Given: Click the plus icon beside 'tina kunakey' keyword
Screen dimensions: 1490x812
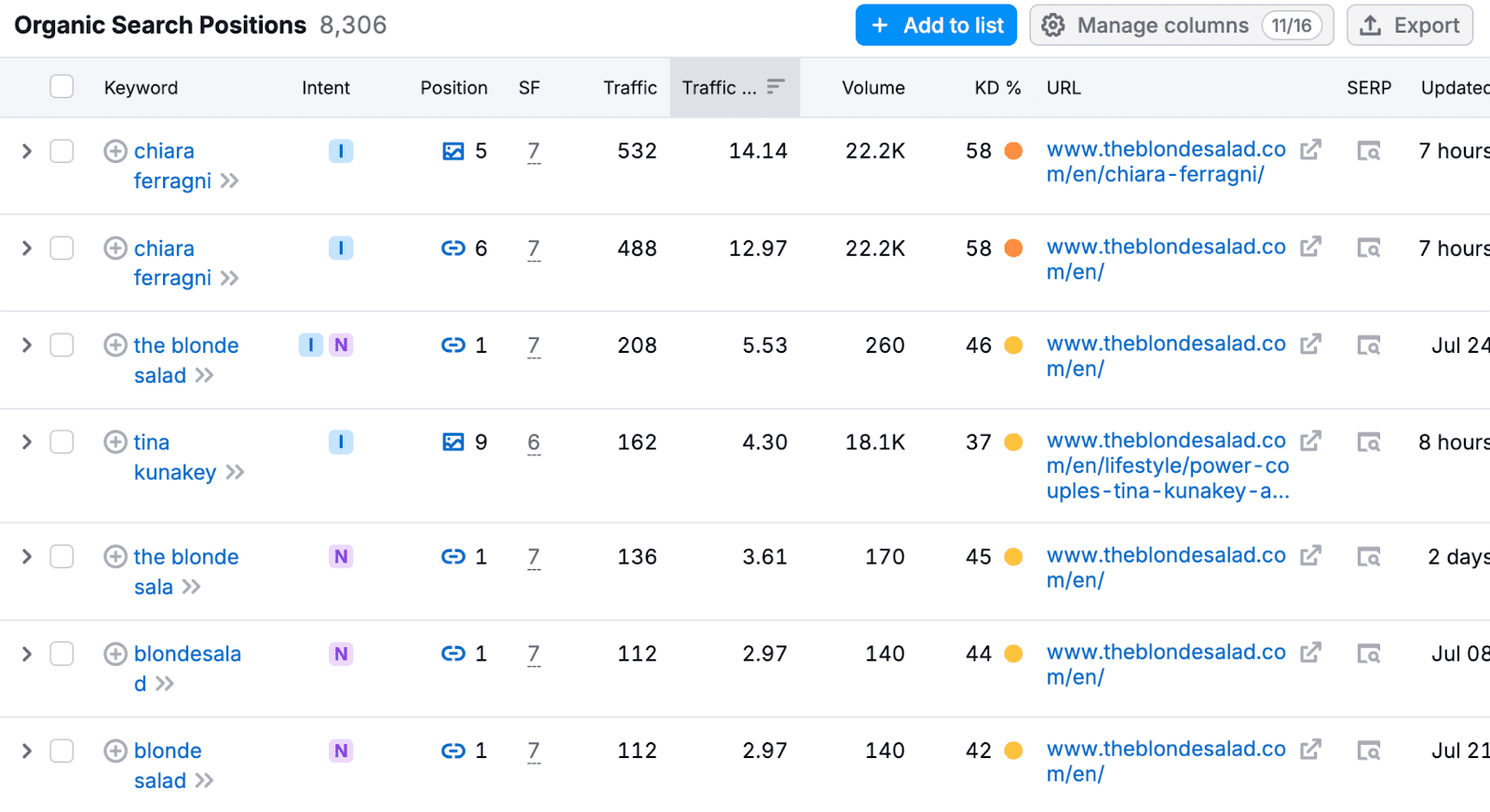Looking at the screenshot, I should point(115,442).
